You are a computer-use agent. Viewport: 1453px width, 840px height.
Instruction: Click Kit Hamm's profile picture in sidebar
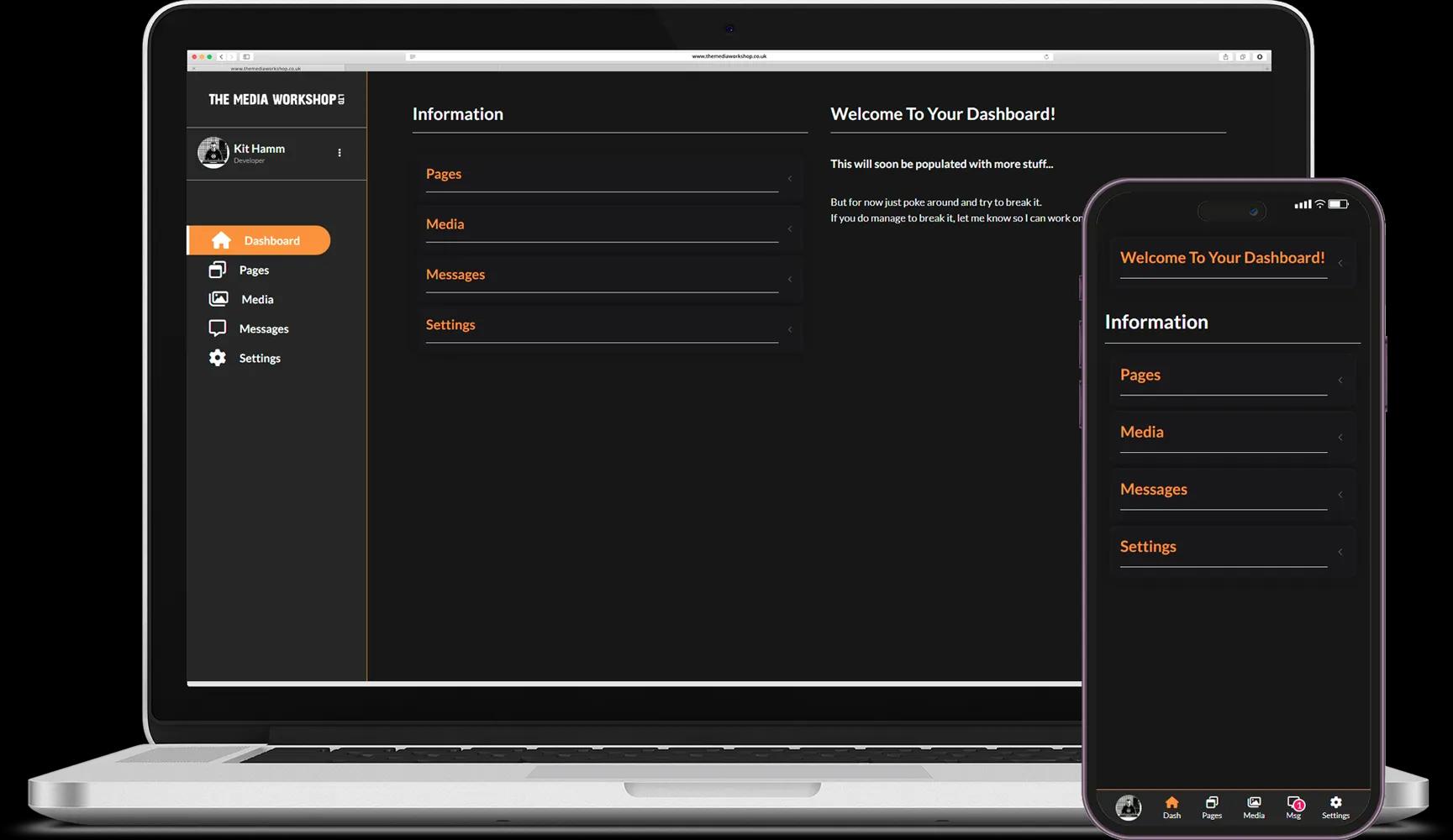click(213, 153)
